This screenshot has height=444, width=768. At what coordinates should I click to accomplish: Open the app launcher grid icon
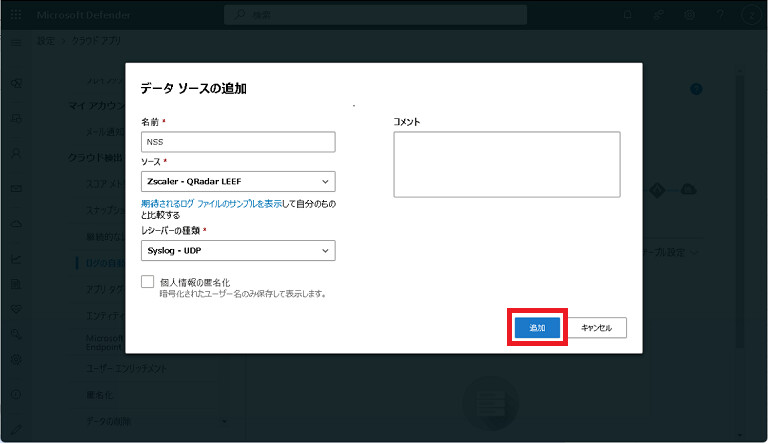pos(16,15)
